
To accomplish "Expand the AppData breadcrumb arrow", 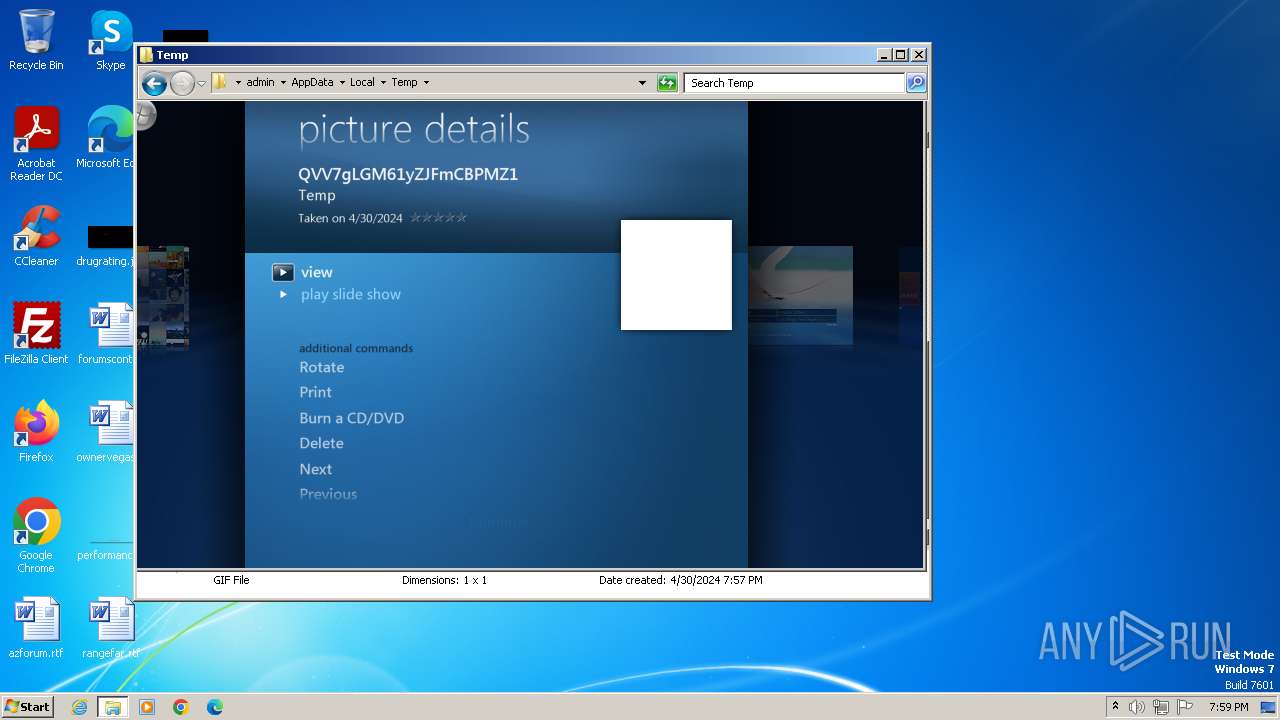I will point(342,83).
